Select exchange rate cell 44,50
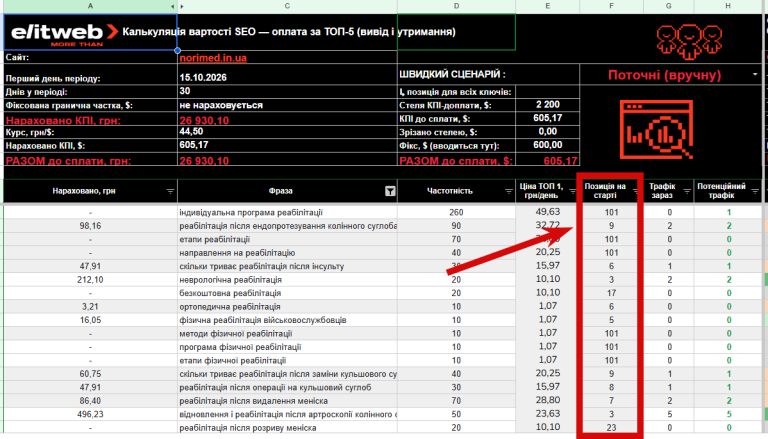The image size is (768, 439). [x=287, y=132]
